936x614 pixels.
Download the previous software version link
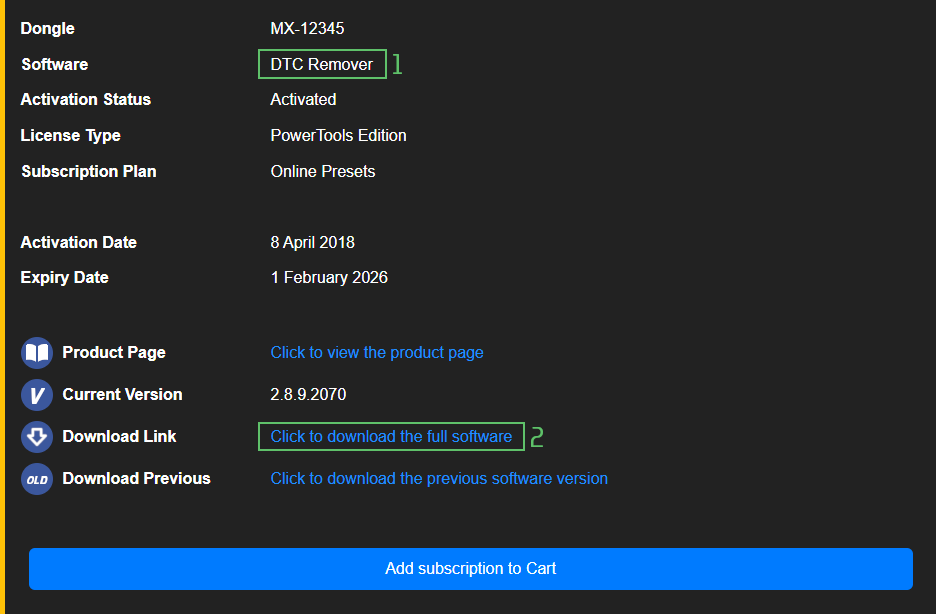(439, 479)
